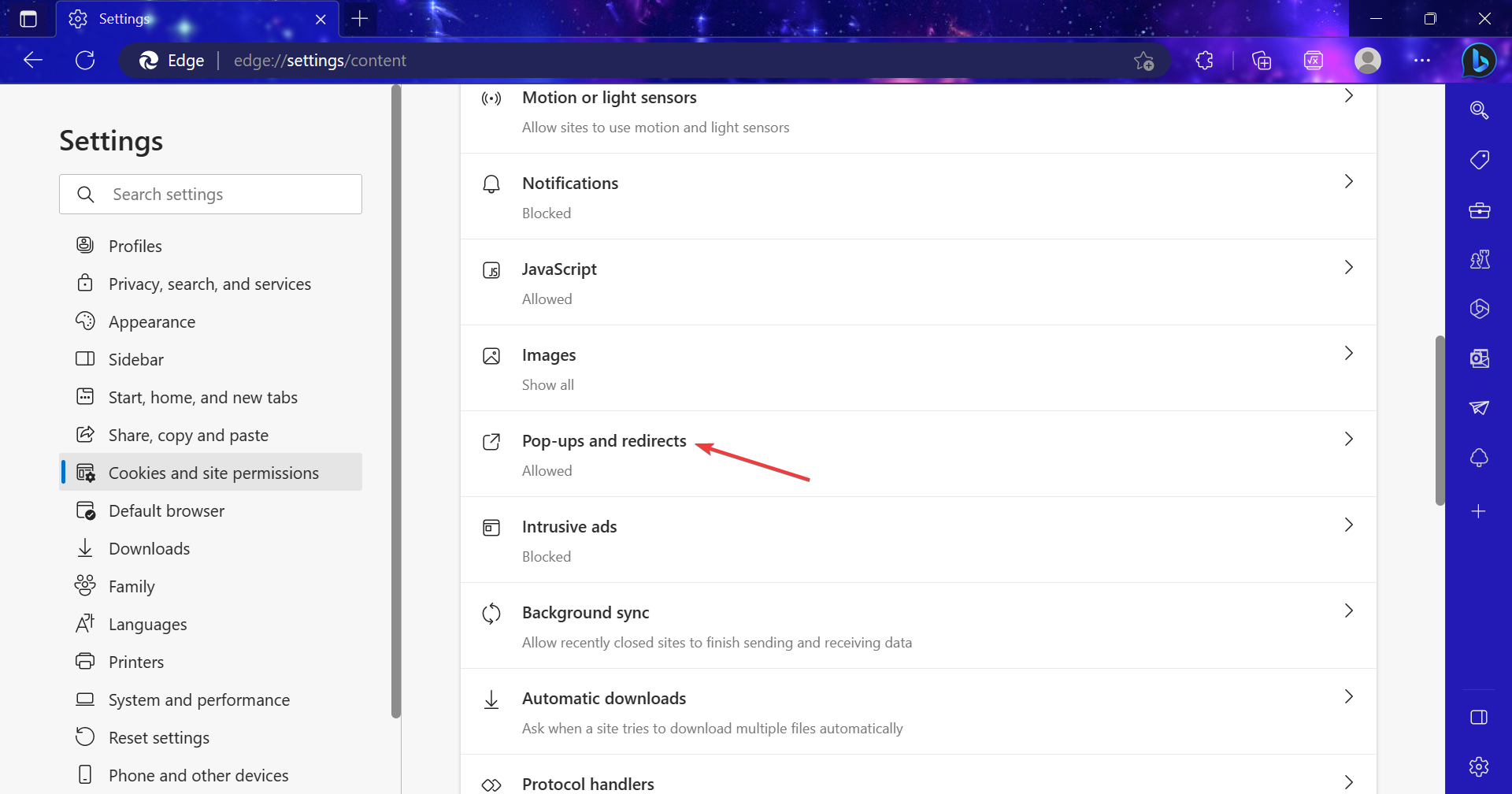The height and width of the screenshot is (794, 1512).
Task: Navigate back with the back arrow
Action: (x=31, y=60)
